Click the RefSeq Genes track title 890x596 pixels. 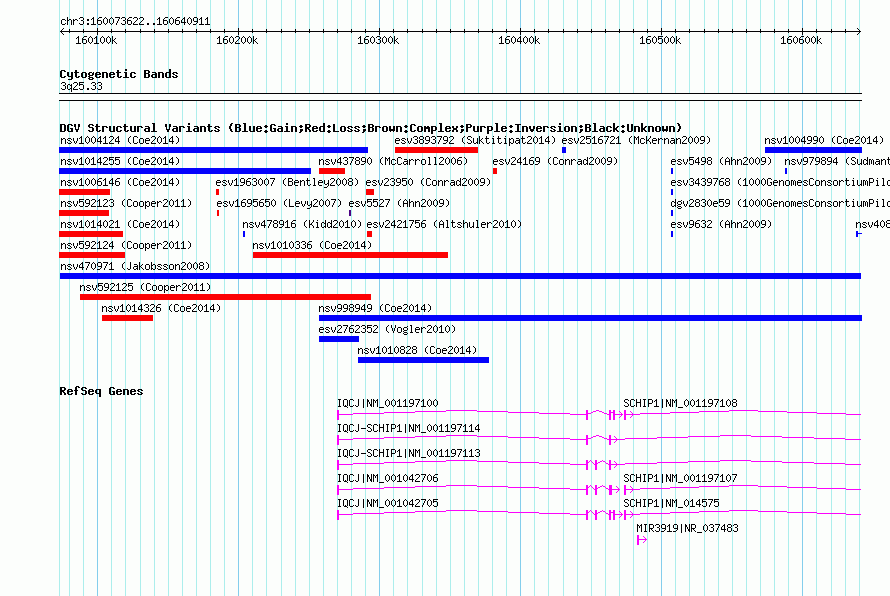click(x=101, y=391)
